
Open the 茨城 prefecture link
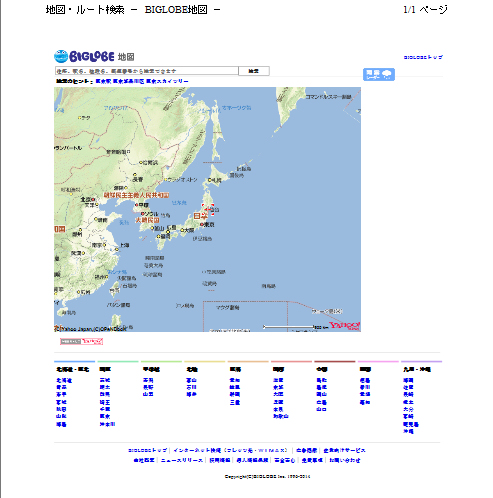(x=105, y=380)
